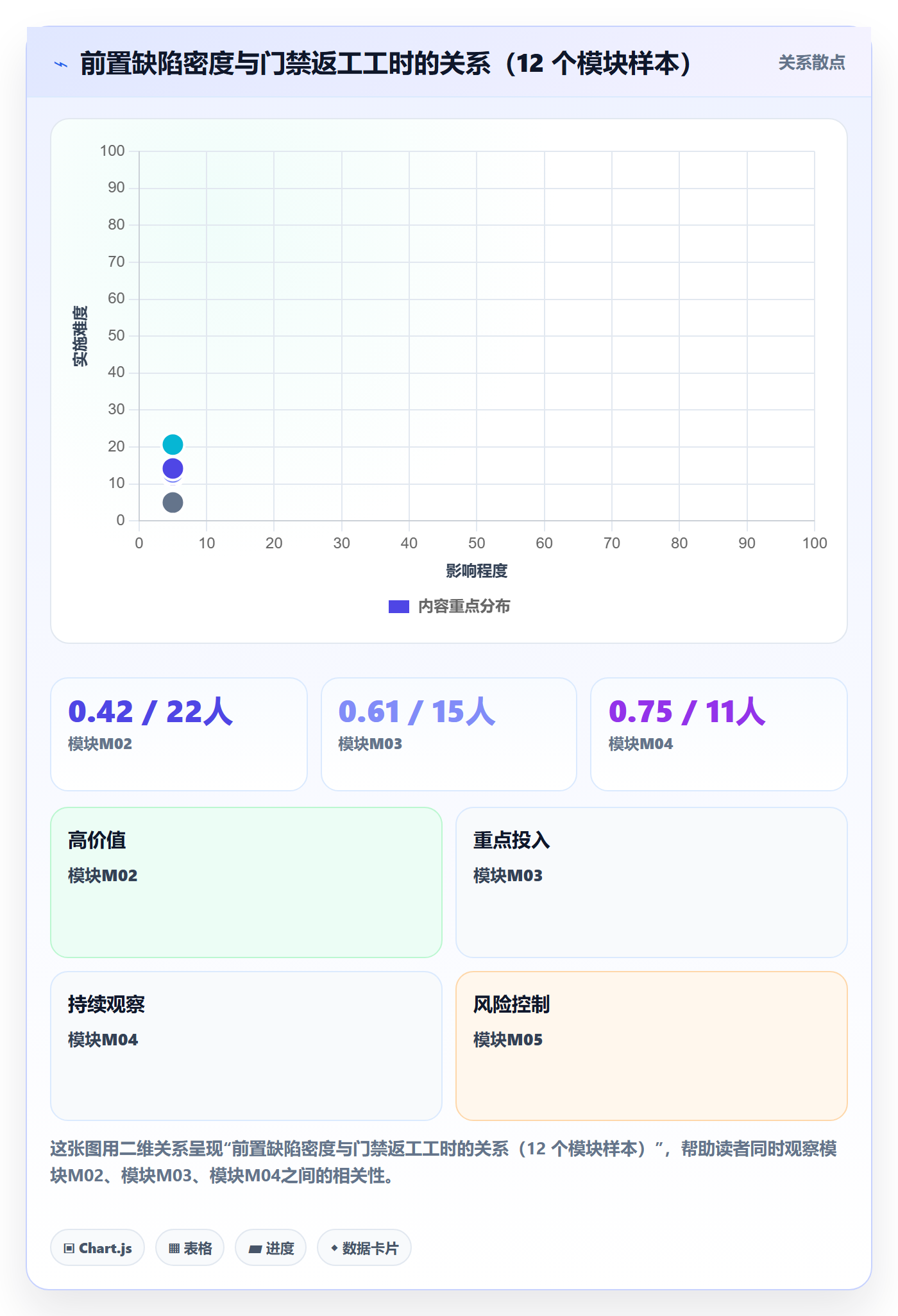898x1316 pixels.
Task: Click the 模块M05 text in 风险控制 card
Action: 508,1040
